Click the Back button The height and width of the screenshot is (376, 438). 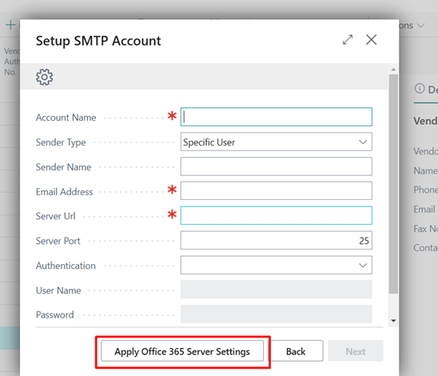pos(295,351)
